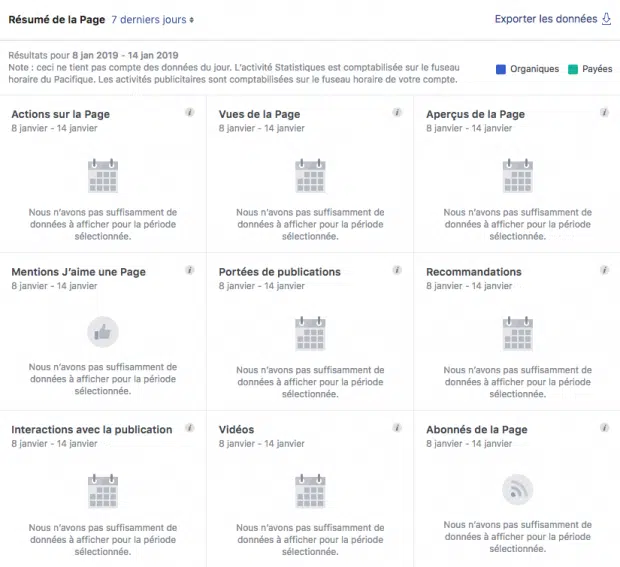Click the calendar icon in the Vidéos card
Screen dimensions: 620x567
click(x=310, y=491)
